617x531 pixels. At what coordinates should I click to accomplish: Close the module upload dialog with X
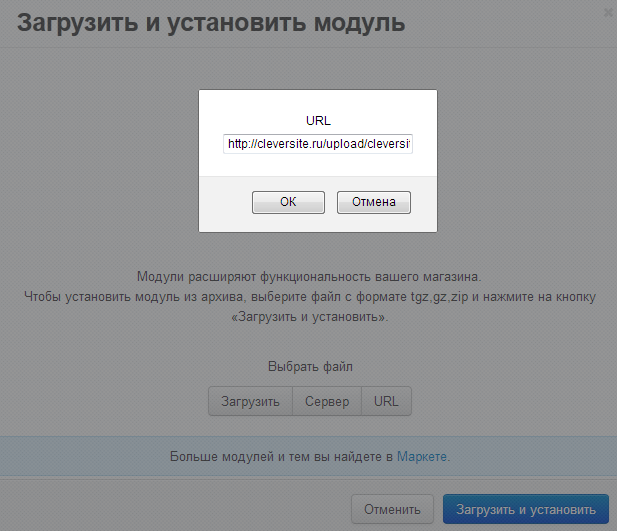(609, 12)
